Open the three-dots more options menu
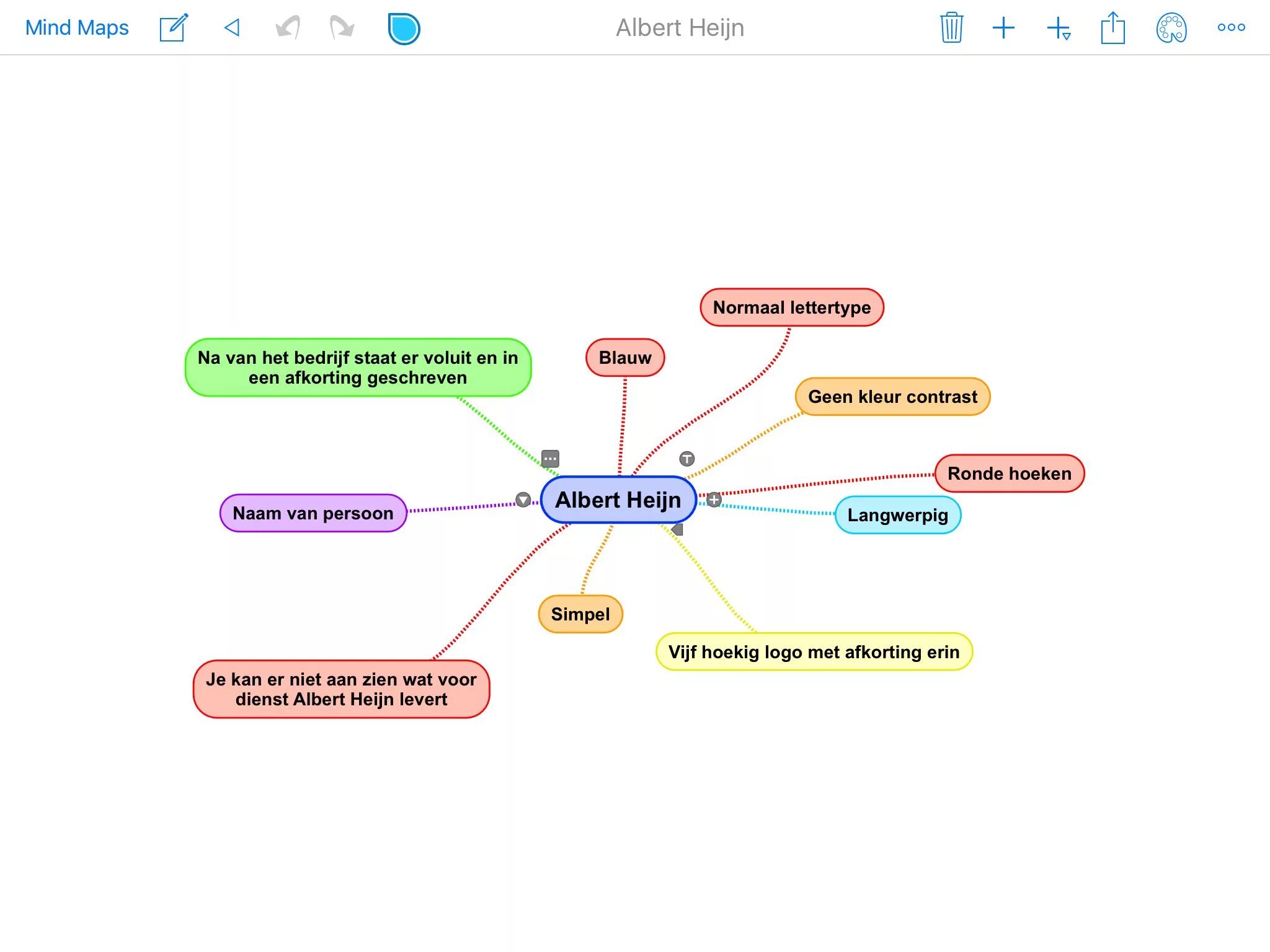This screenshot has height=952, width=1270. [1231, 27]
